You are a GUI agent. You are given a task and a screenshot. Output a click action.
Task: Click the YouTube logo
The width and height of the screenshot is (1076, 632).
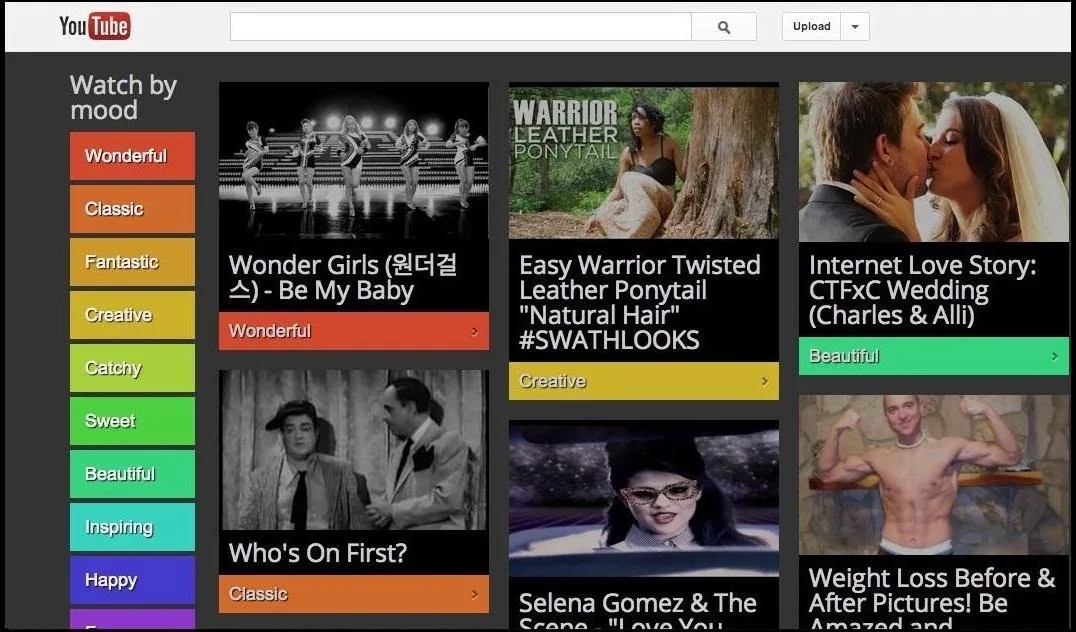(95, 26)
